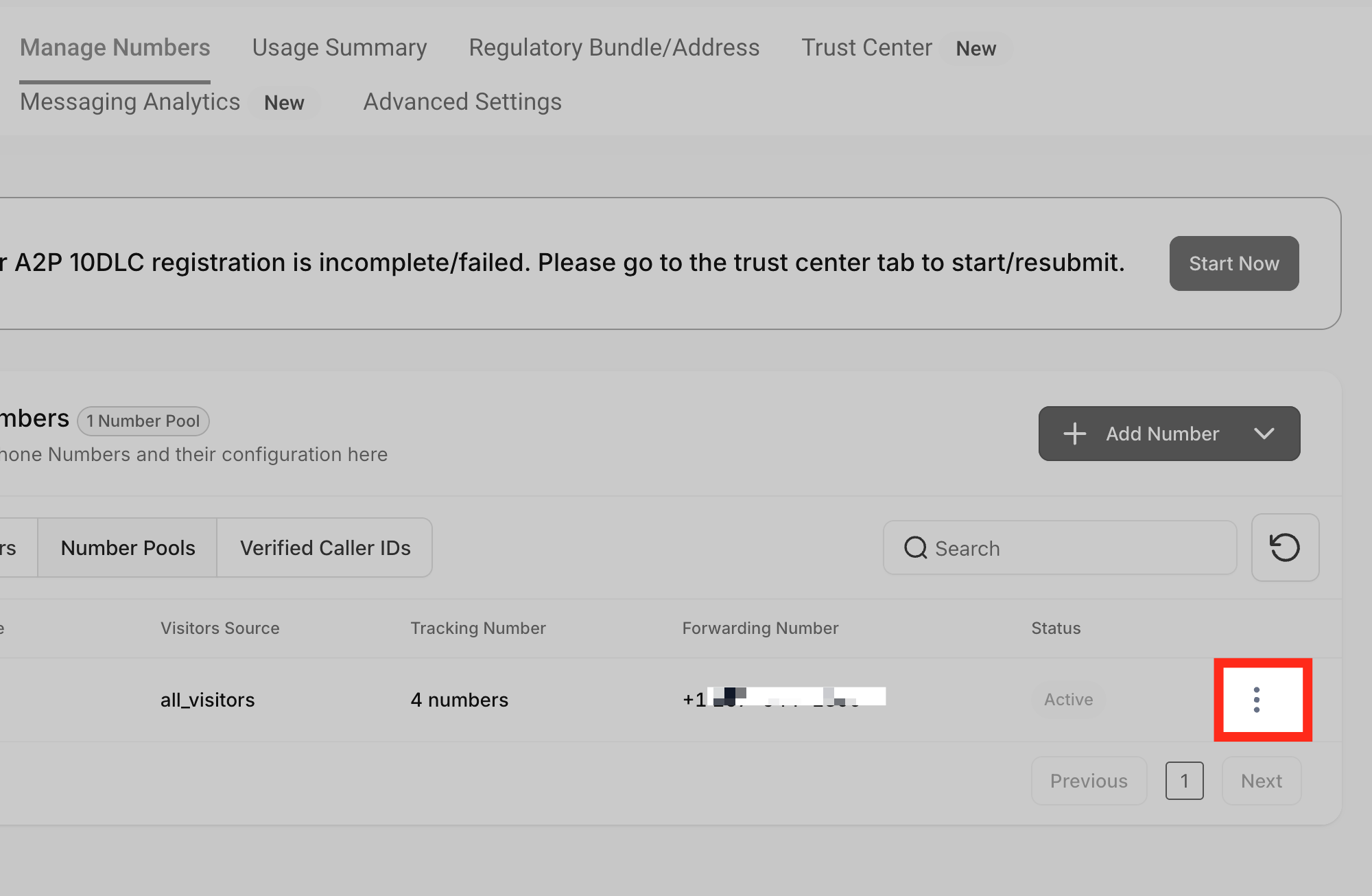Screen dimensions: 1372x896
Task: Click the plus icon on Add Number
Action: pyautogui.click(x=1075, y=434)
